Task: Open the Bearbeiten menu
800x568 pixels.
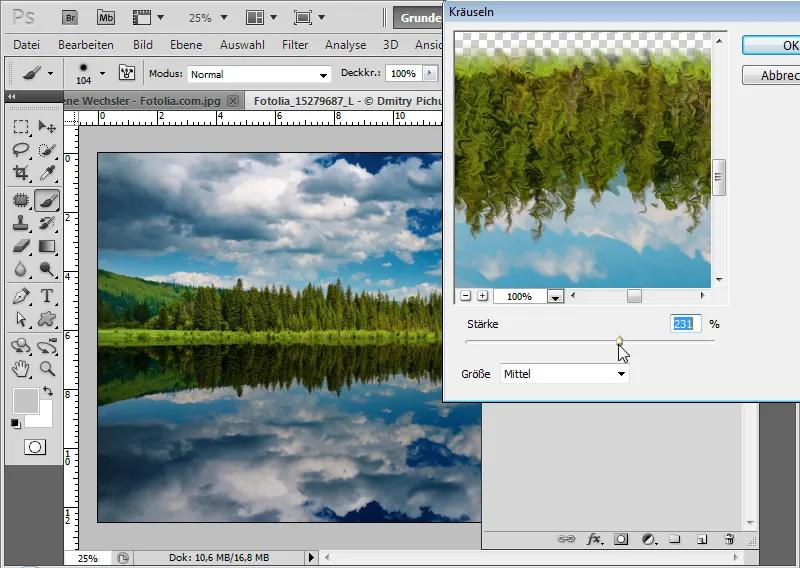Action: (86, 45)
